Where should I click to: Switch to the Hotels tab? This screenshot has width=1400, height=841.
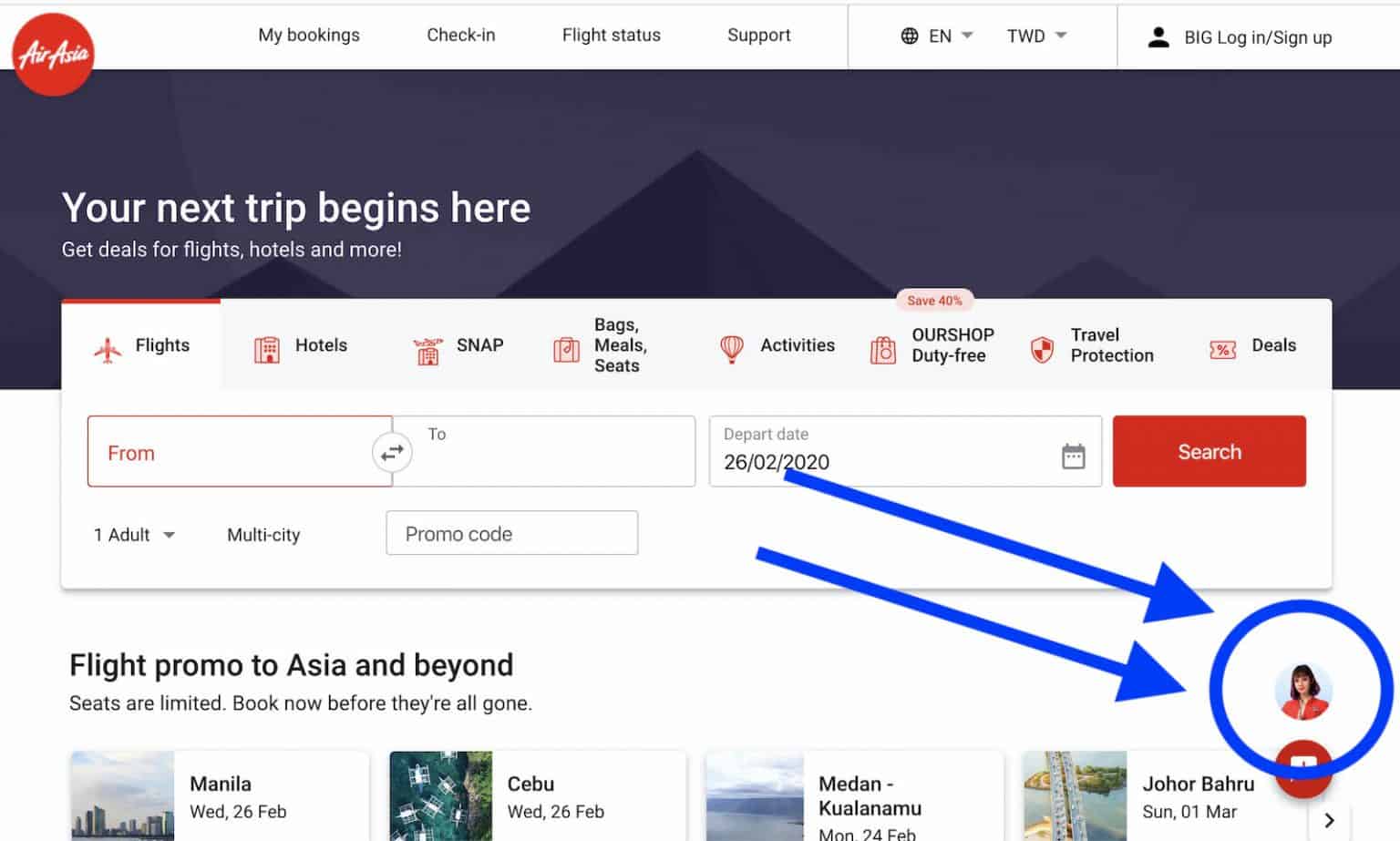point(300,346)
